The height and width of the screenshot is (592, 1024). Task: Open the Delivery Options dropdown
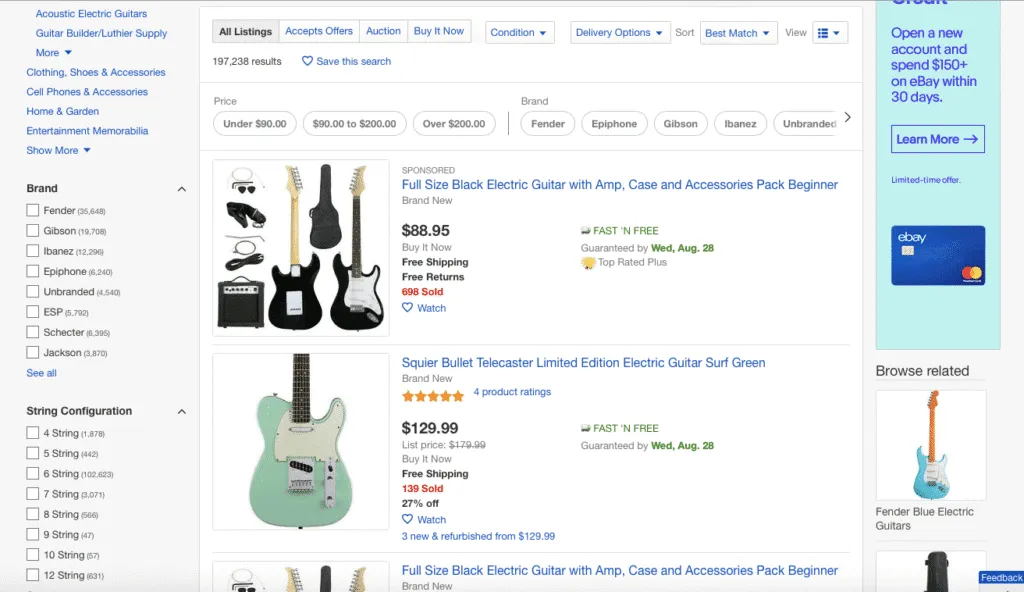coord(619,31)
